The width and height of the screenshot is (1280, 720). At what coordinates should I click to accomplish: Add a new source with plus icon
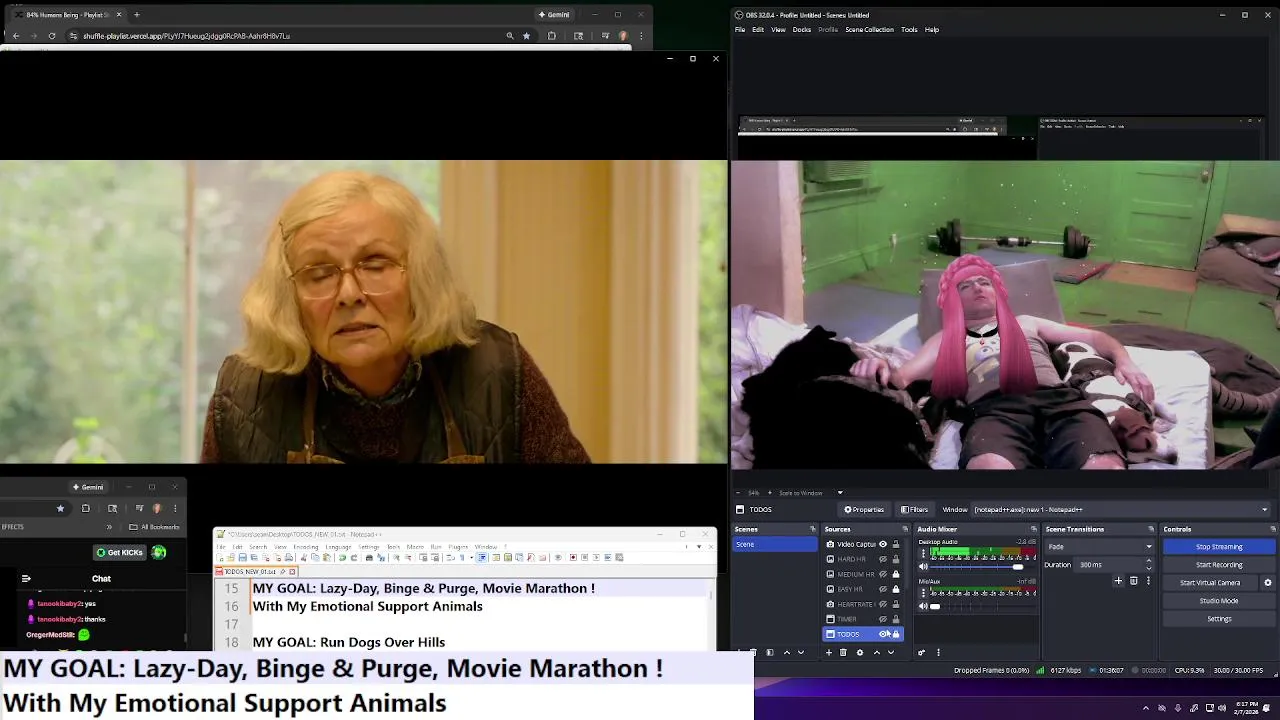(x=829, y=652)
